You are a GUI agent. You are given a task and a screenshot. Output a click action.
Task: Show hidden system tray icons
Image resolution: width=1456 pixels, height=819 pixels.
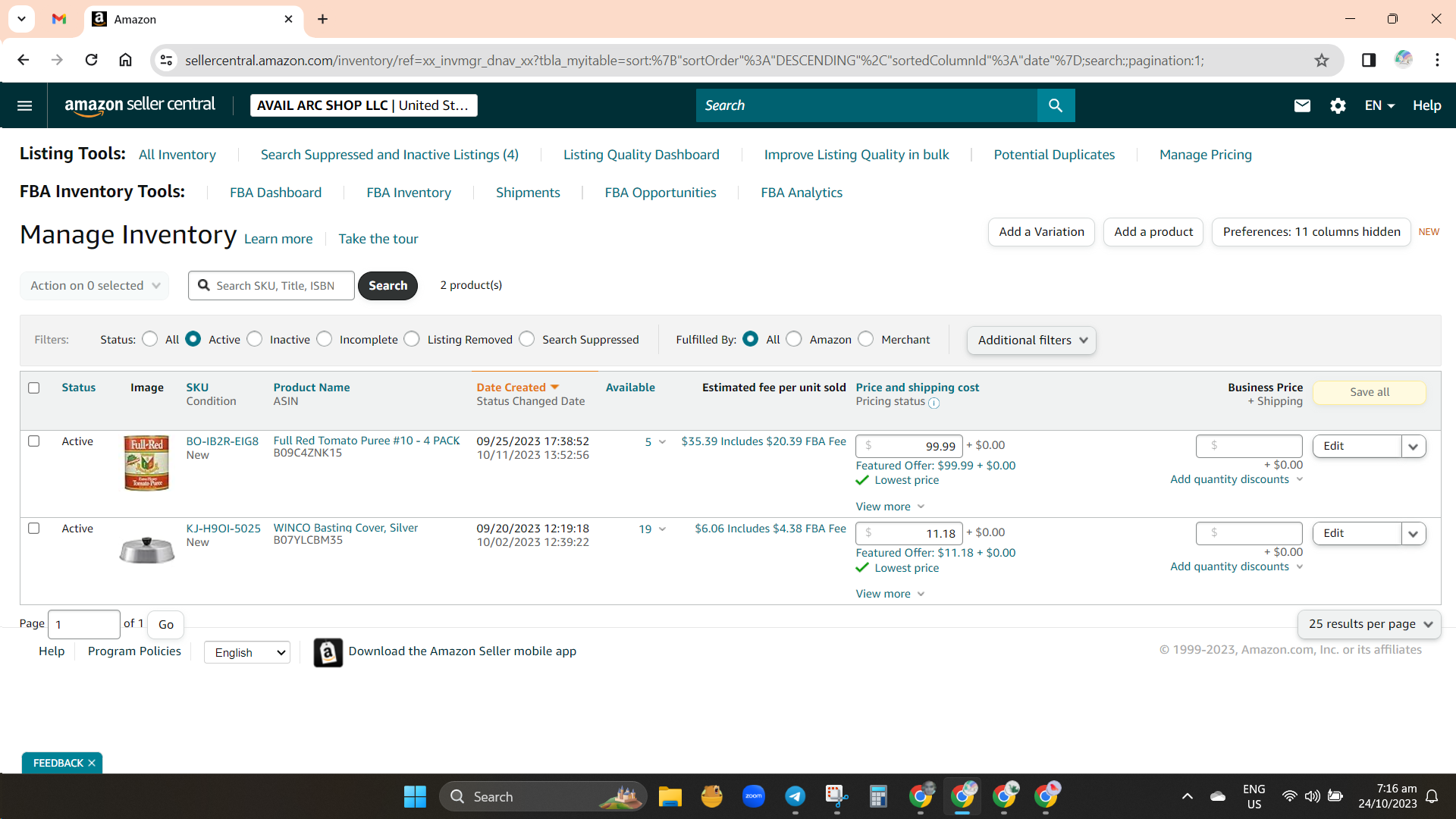click(1188, 796)
